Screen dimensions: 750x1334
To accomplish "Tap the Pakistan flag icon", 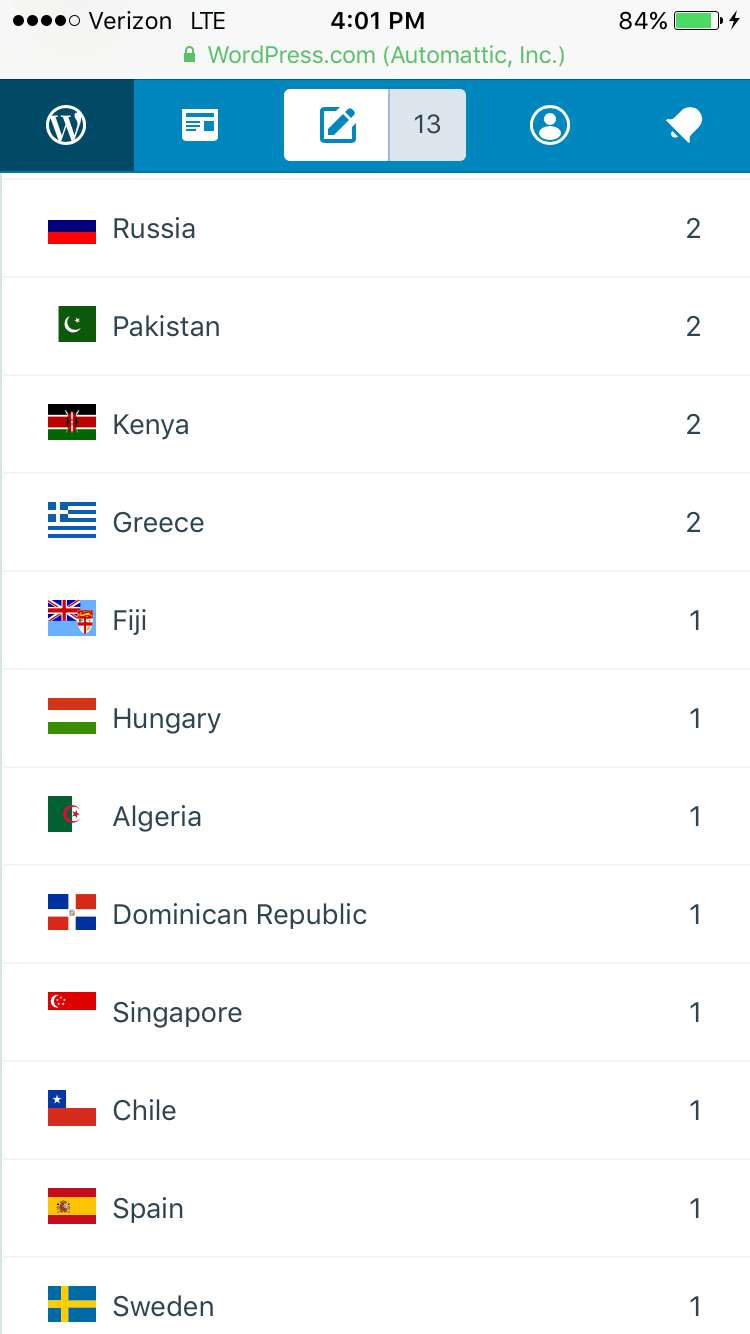I will pos(76,325).
